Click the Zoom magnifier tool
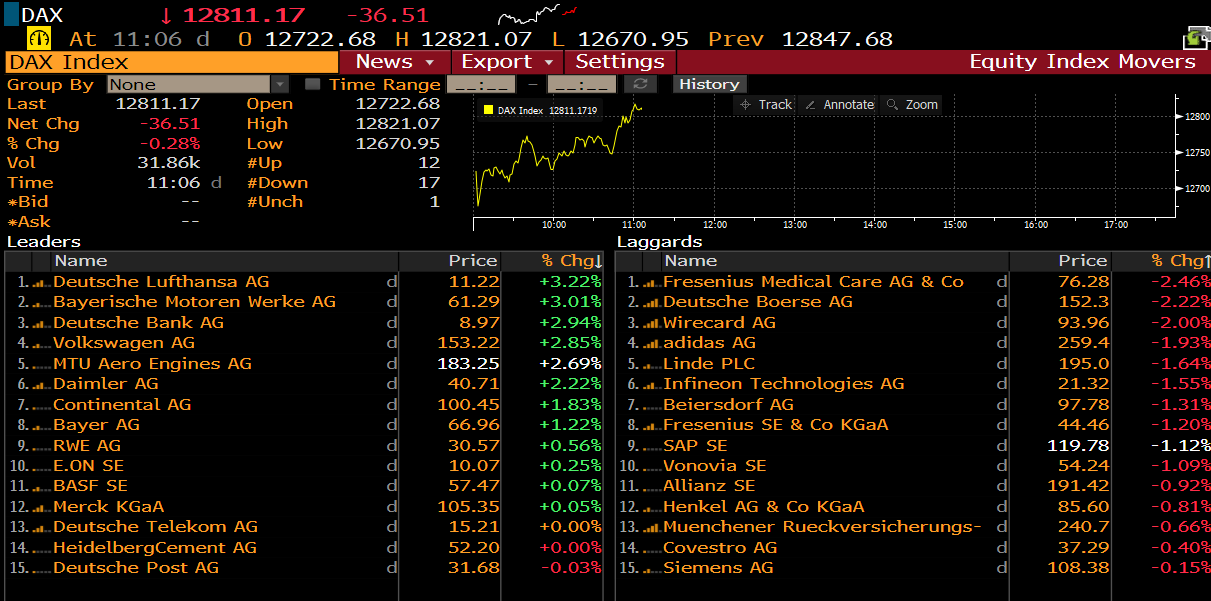This screenshot has width=1211, height=601. 911,105
